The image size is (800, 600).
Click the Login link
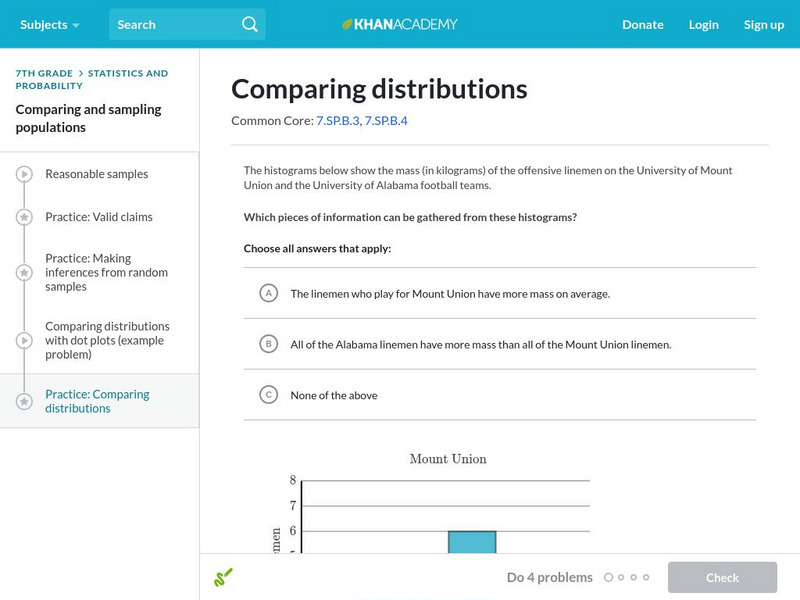[x=704, y=24]
